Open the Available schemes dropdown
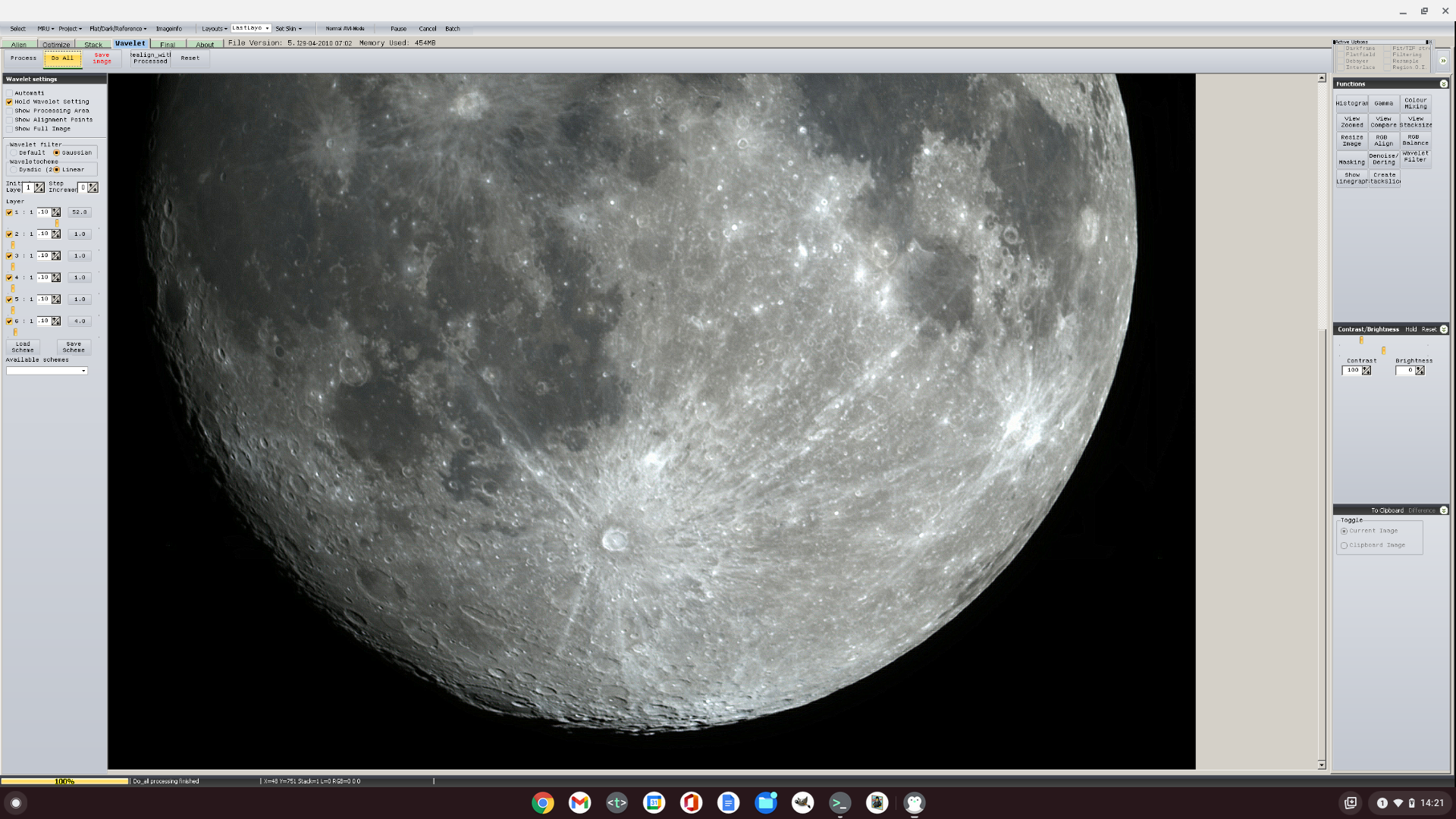The width and height of the screenshot is (1456, 819). [47, 371]
